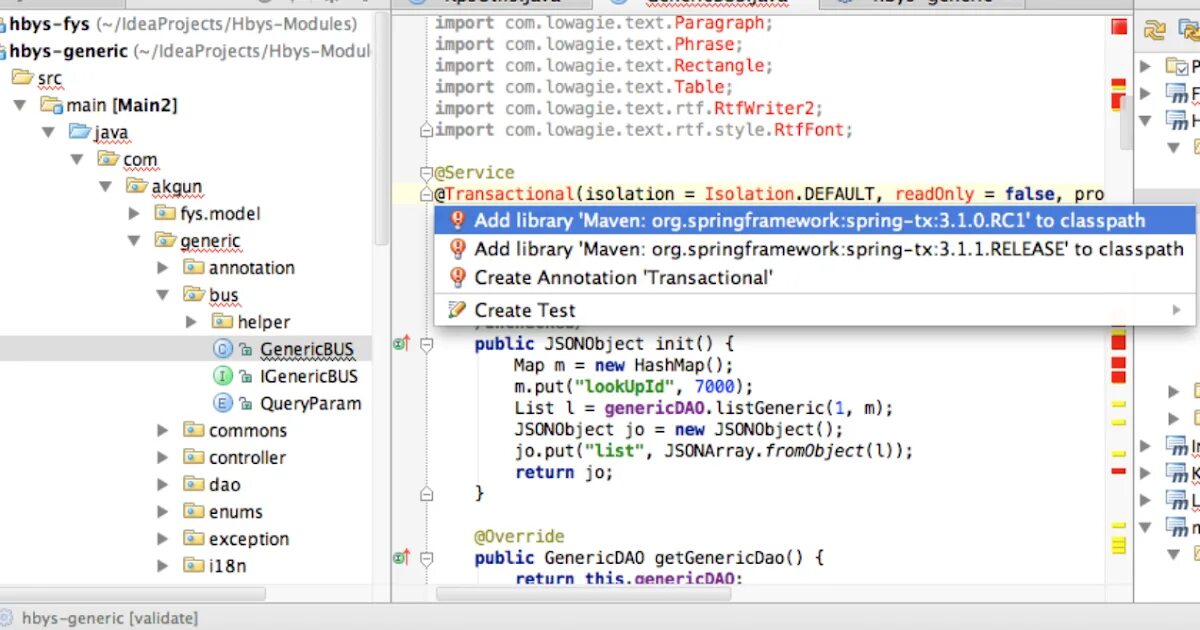Click the exception package icon
The height and width of the screenshot is (630, 1200).
(193, 538)
